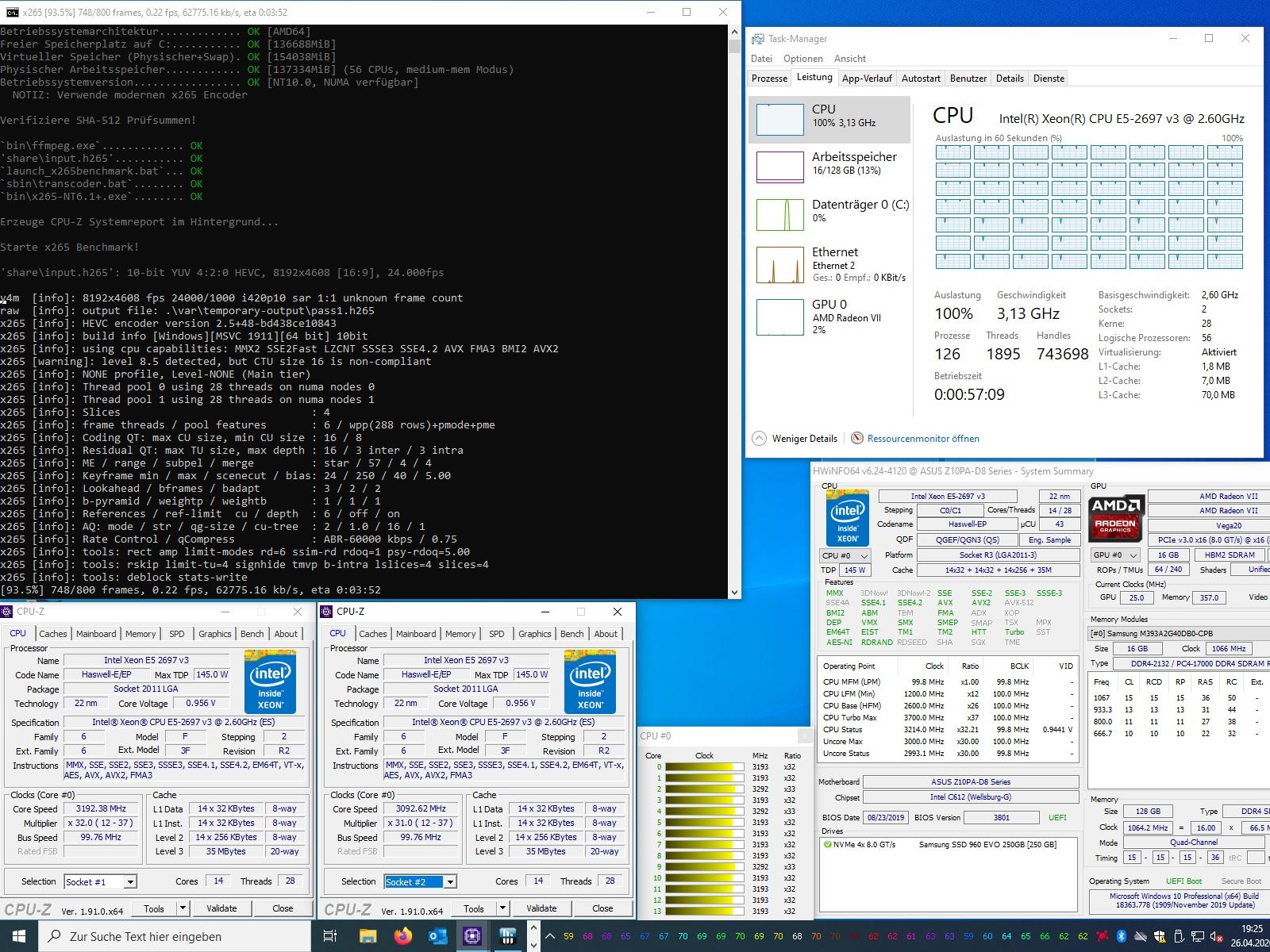Screen dimensions: 1270x952
Task: Open the Windows Start menu
Action: 19,936
